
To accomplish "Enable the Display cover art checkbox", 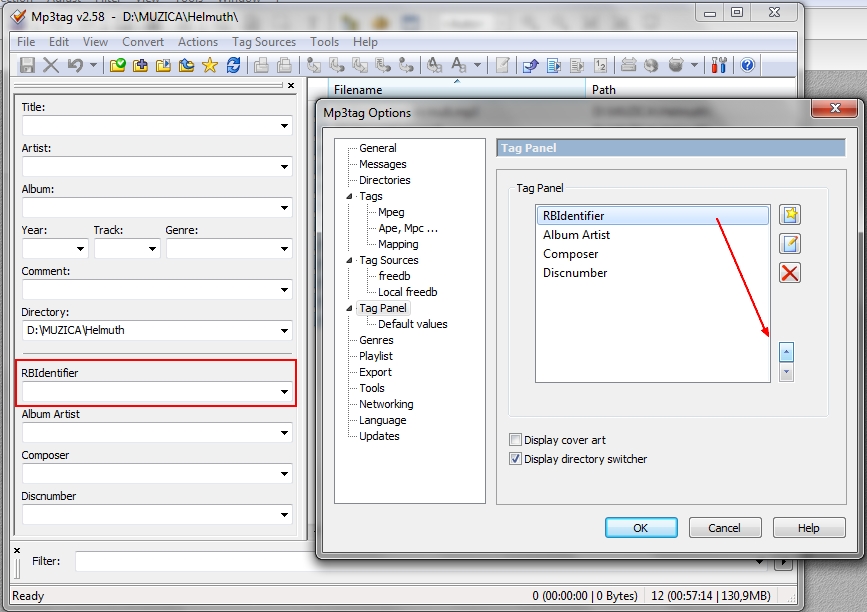I will click(515, 440).
